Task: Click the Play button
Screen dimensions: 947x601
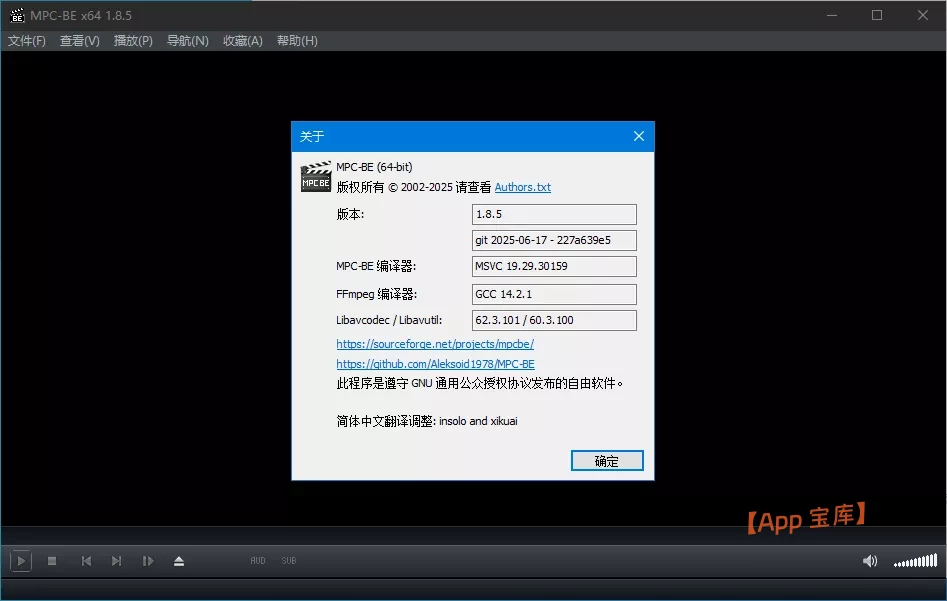Action: 19,561
